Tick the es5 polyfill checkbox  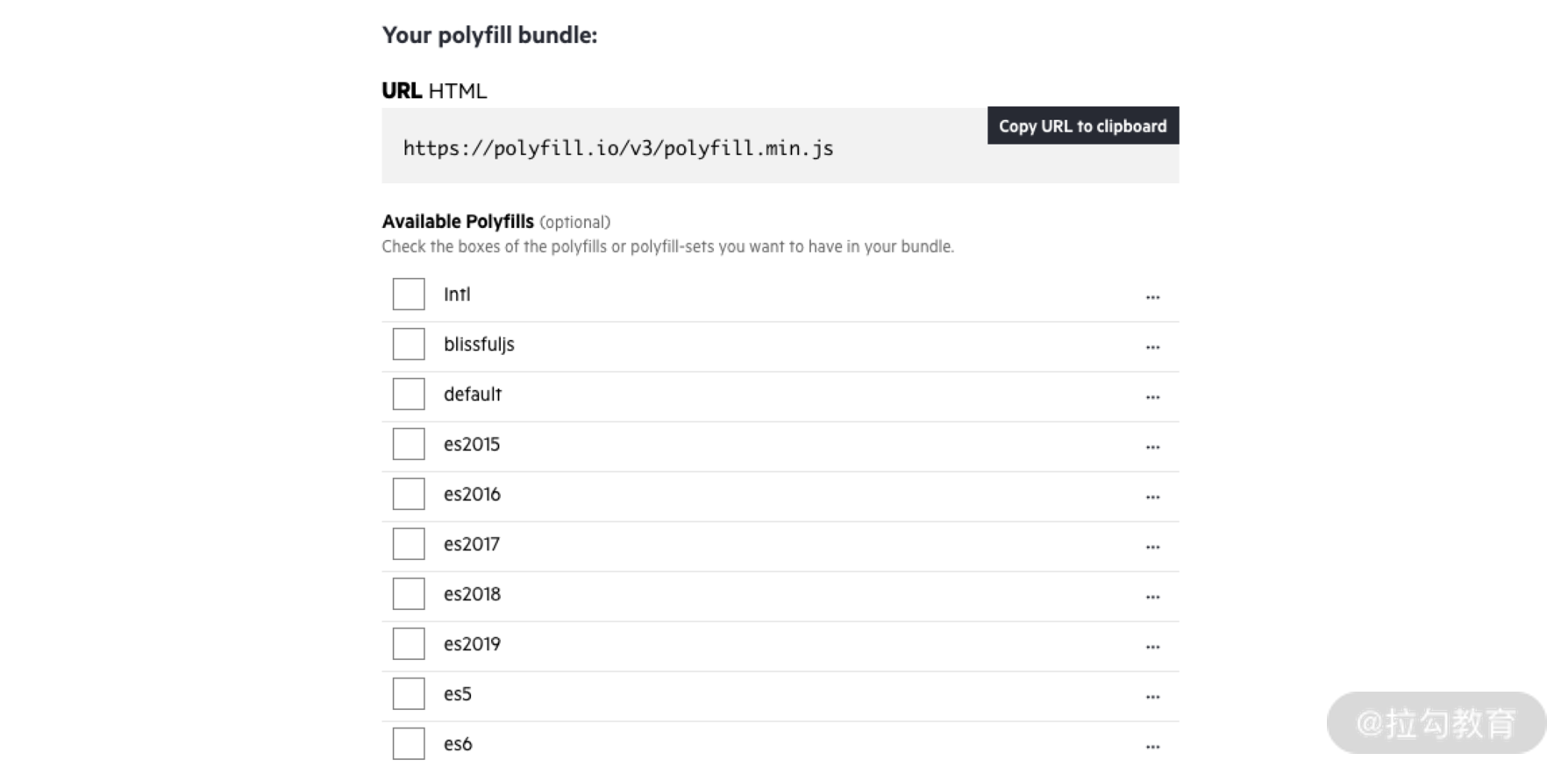(409, 694)
